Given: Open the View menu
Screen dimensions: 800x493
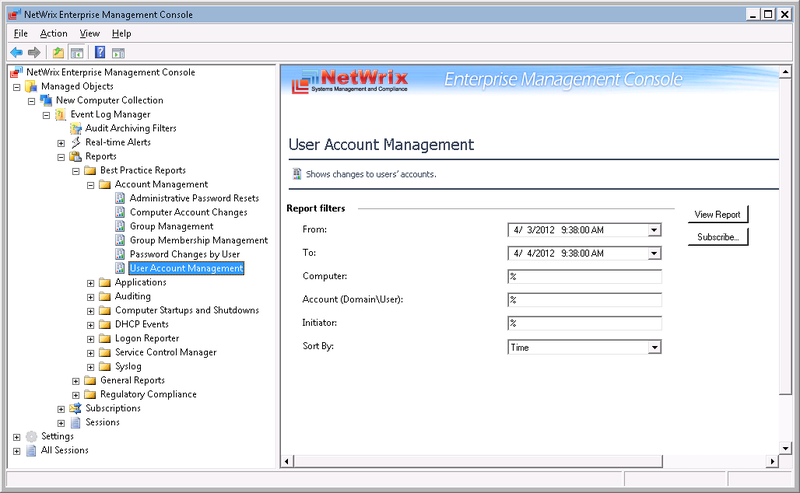Looking at the screenshot, I should 90,33.
